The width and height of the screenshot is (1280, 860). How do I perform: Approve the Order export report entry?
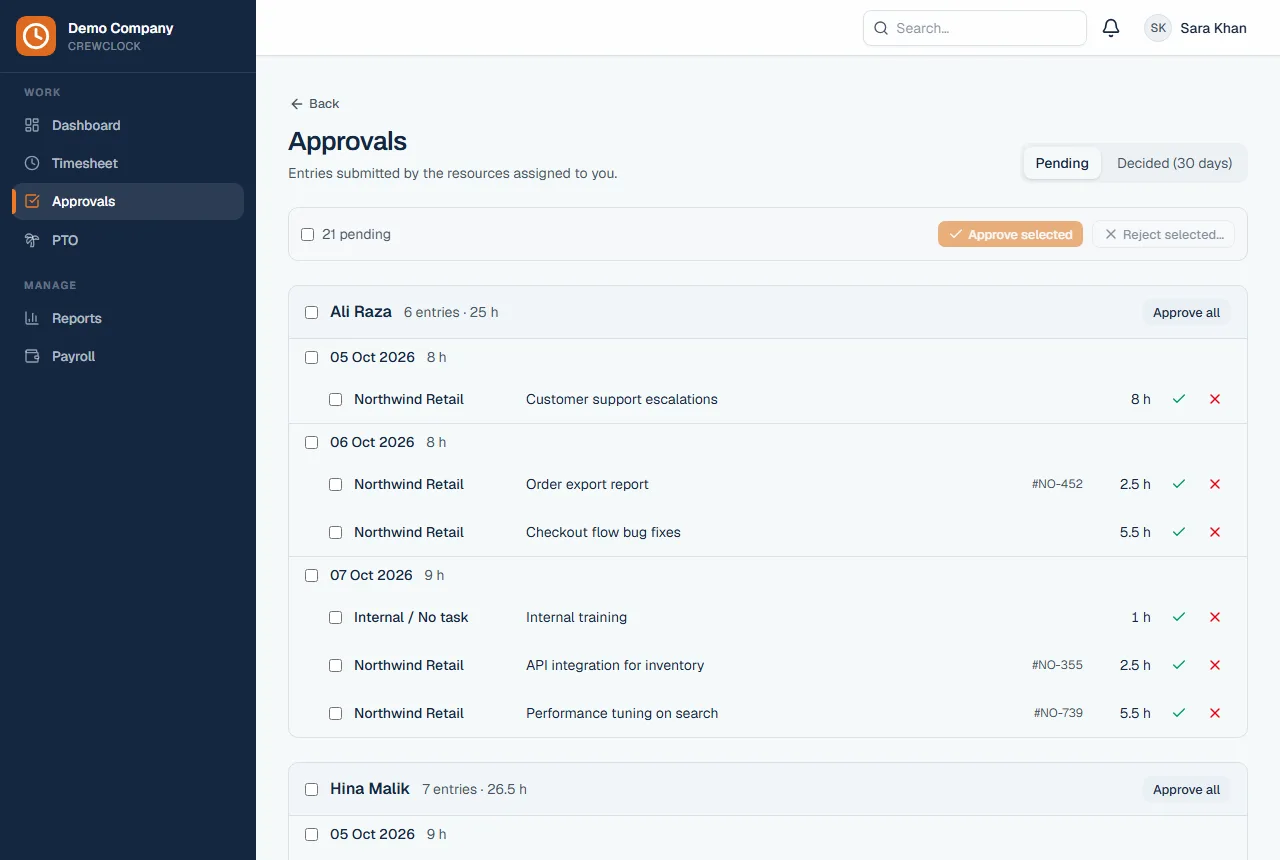pos(1179,484)
